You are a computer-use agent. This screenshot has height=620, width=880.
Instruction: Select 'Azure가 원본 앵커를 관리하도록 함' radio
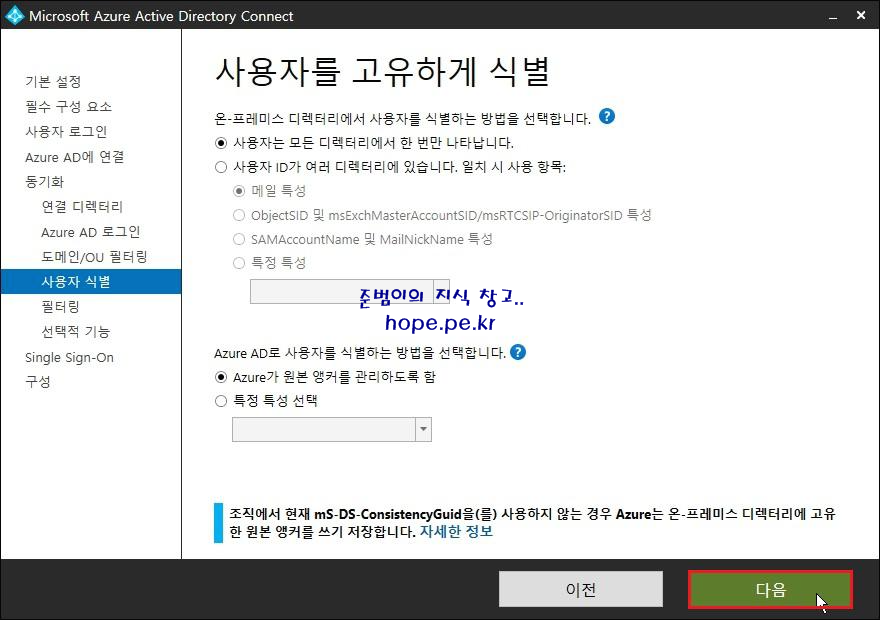click(x=221, y=377)
